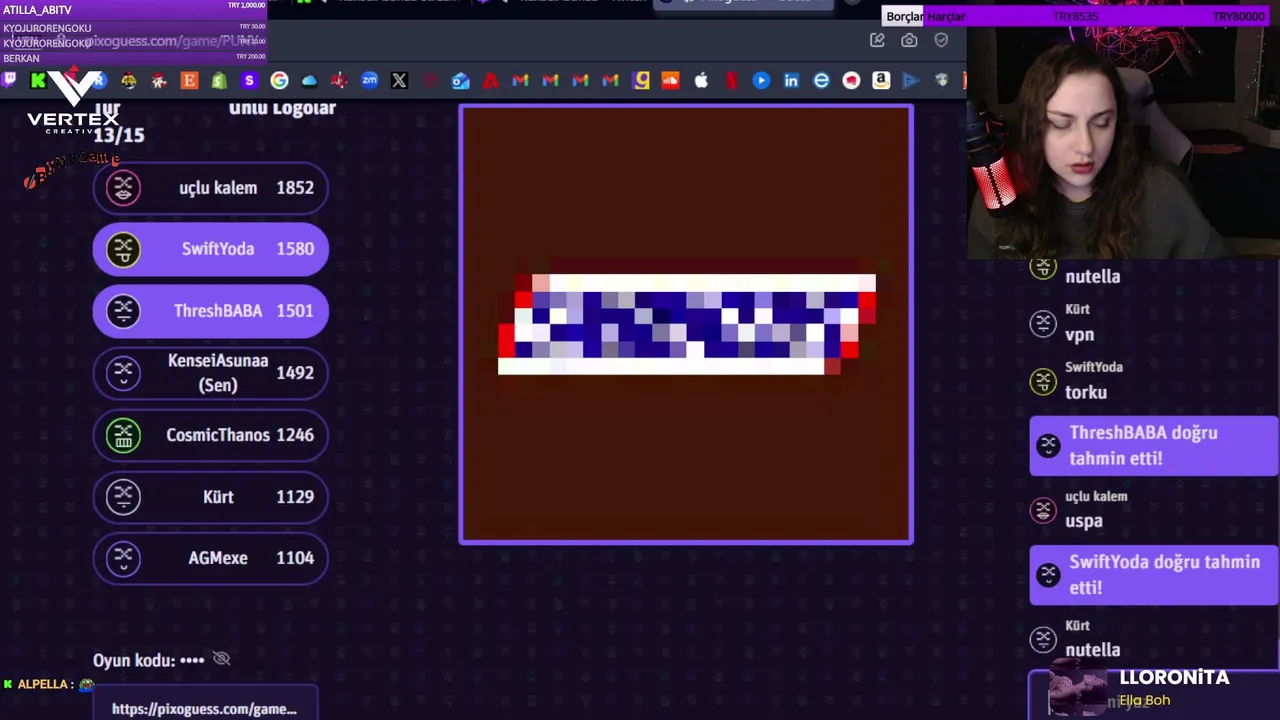This screenshot has width=1280, height=720.
Task: Click the 'torku' chat message
Action: (1086, 392)
